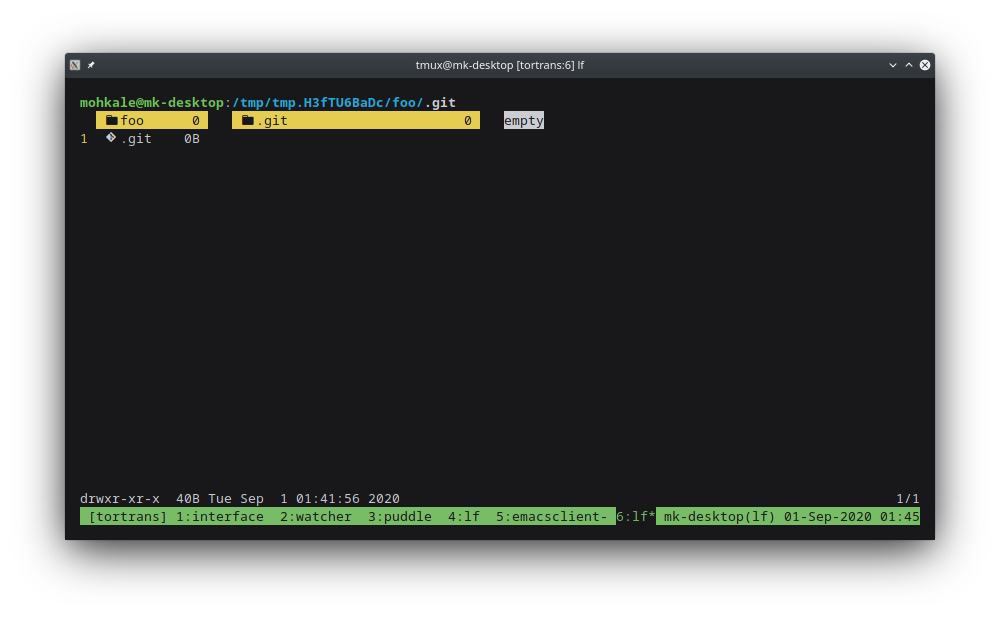Switch to tmux window 2:watcher
The image size is (1000, 617).
[x=316, y=516]
